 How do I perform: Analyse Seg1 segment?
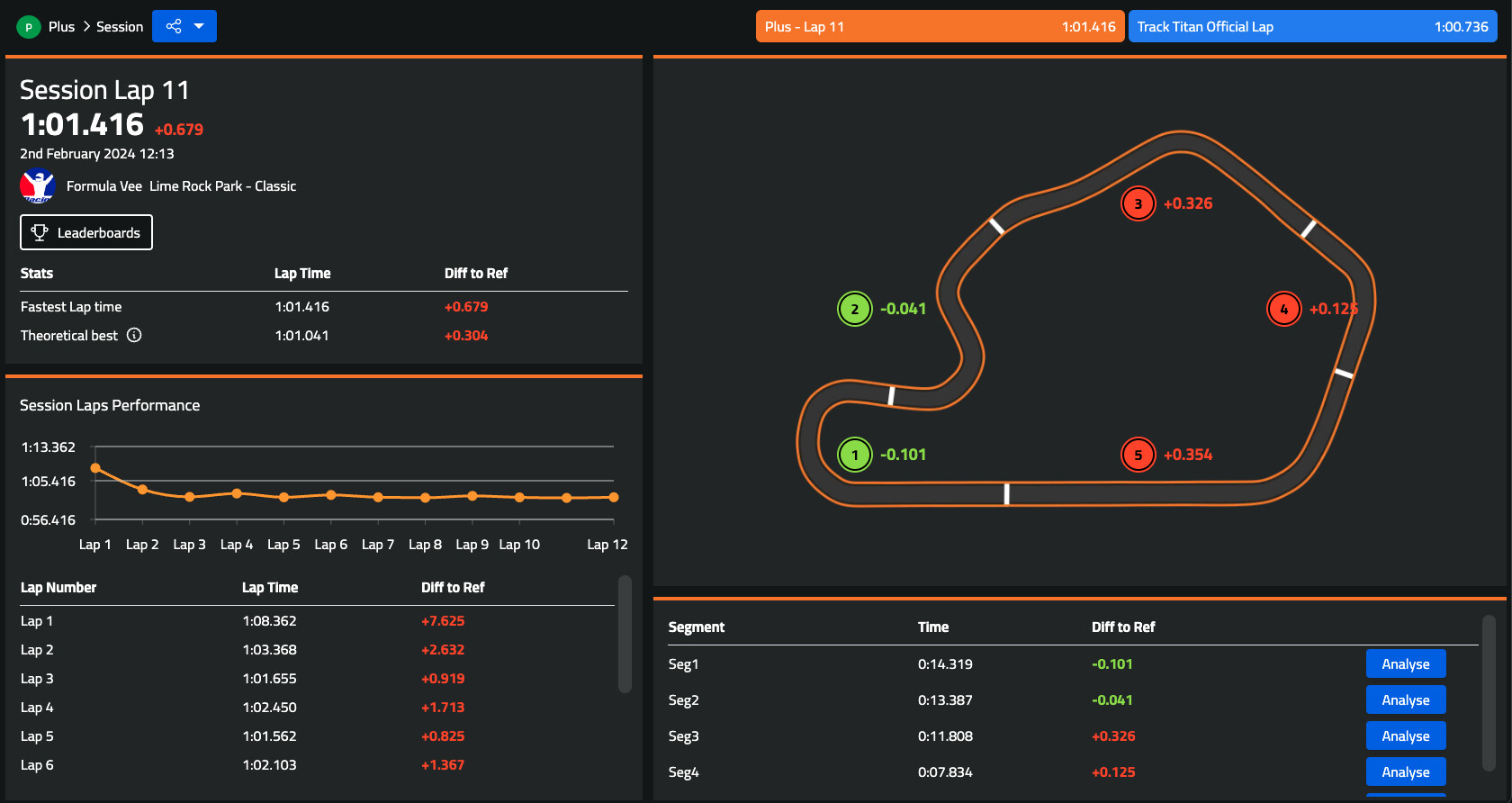click(1405, 664)
